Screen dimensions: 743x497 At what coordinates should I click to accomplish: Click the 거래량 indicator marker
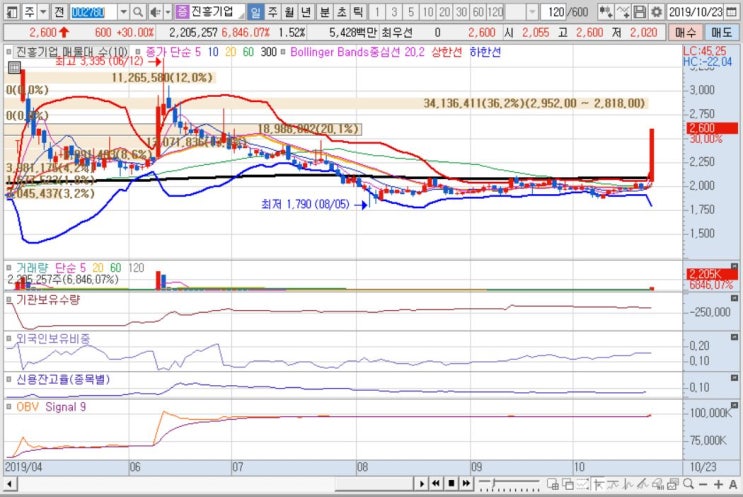(9, 268)
